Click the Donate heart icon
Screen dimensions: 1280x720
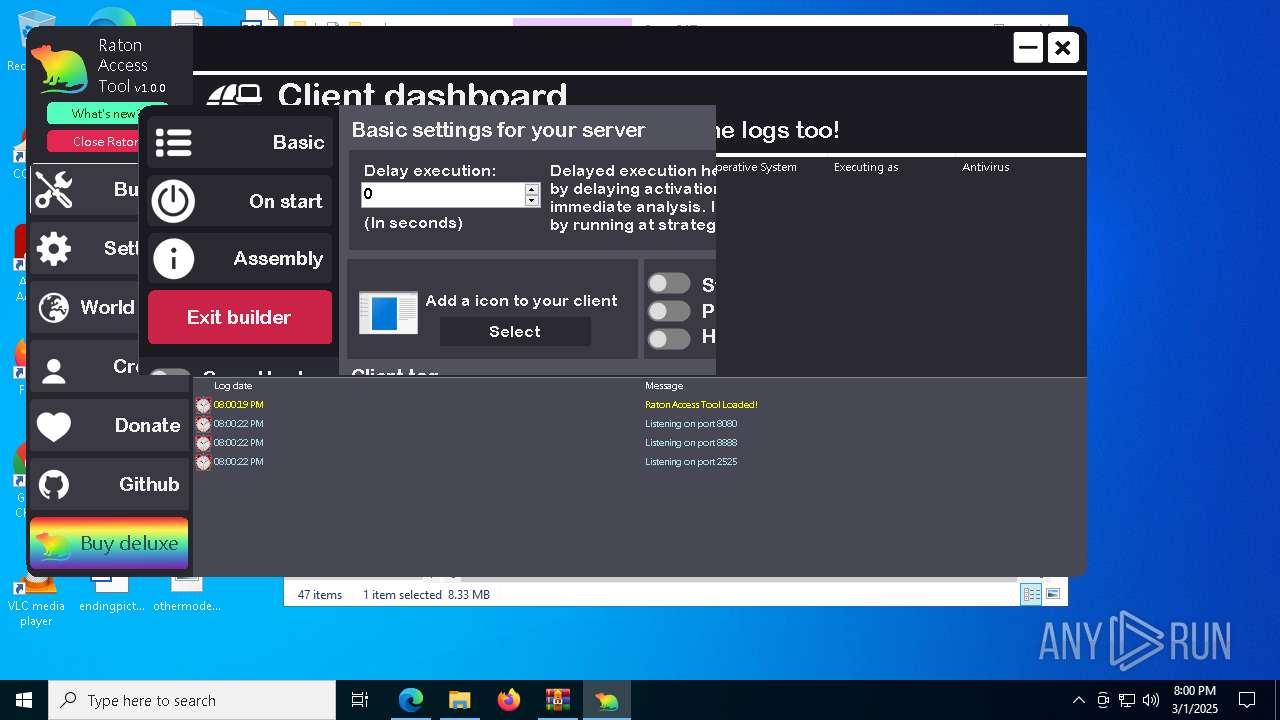coord(54,426)
